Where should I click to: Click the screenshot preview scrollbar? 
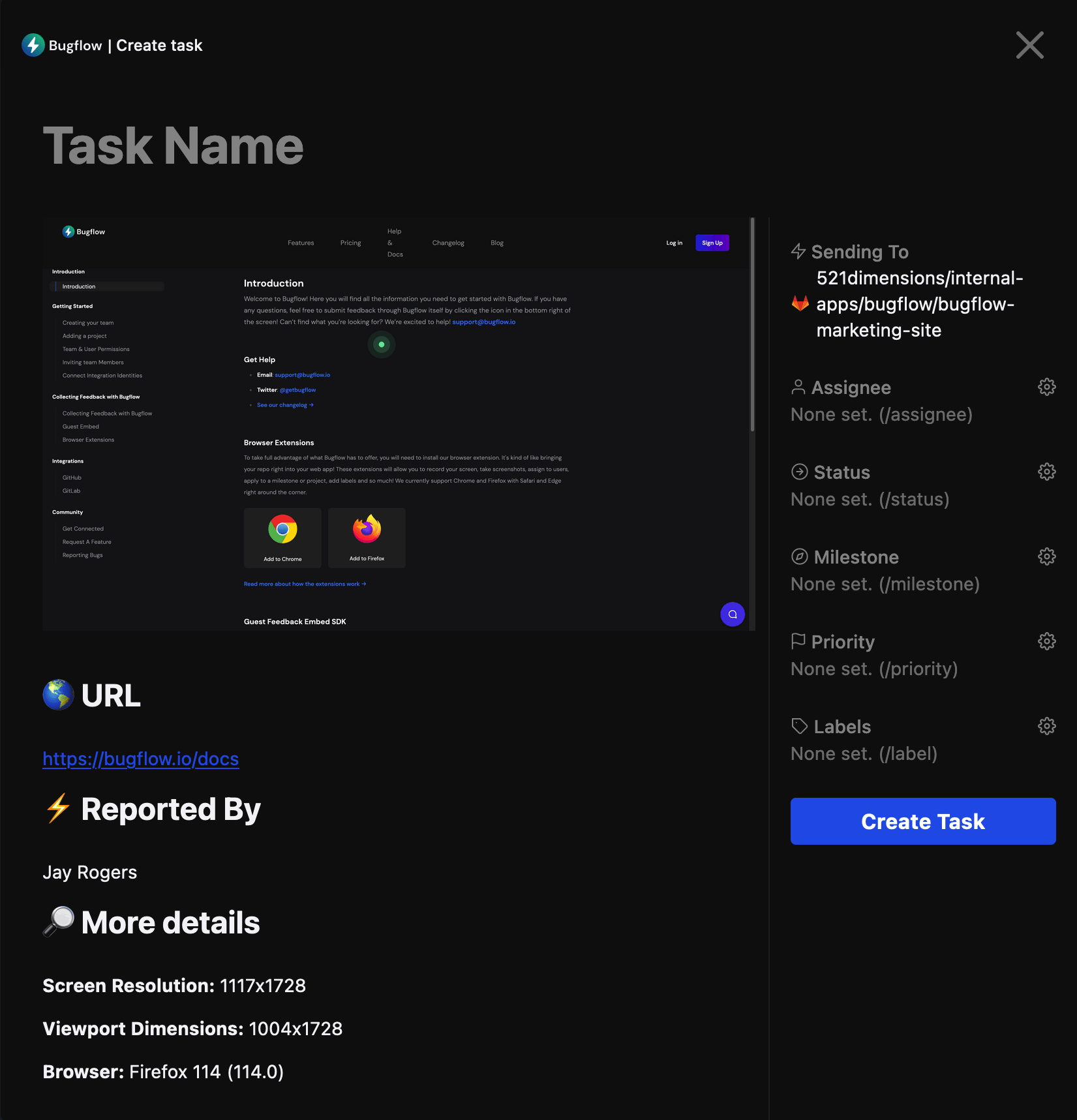pos(752,325)
